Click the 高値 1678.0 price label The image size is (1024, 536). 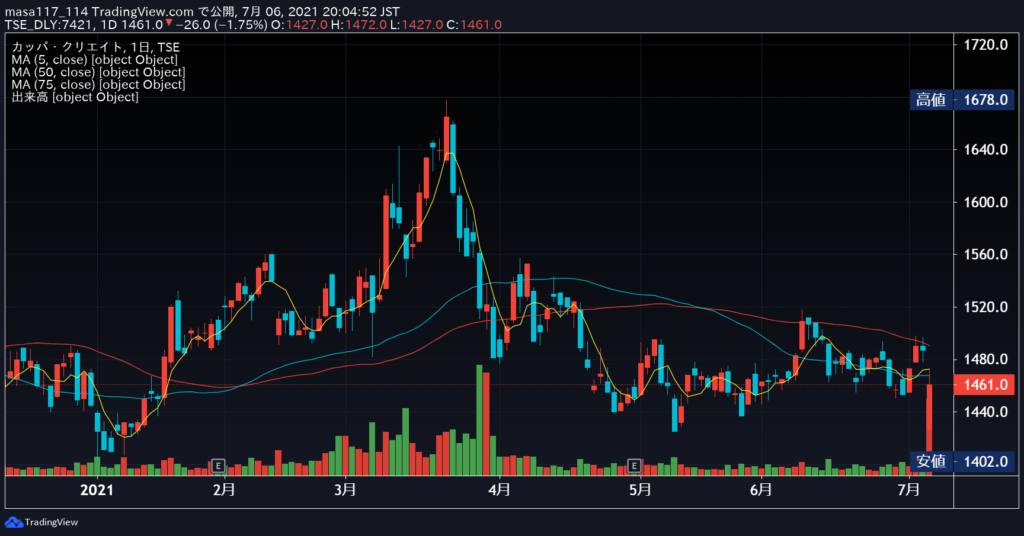click(x=962, y=100)
